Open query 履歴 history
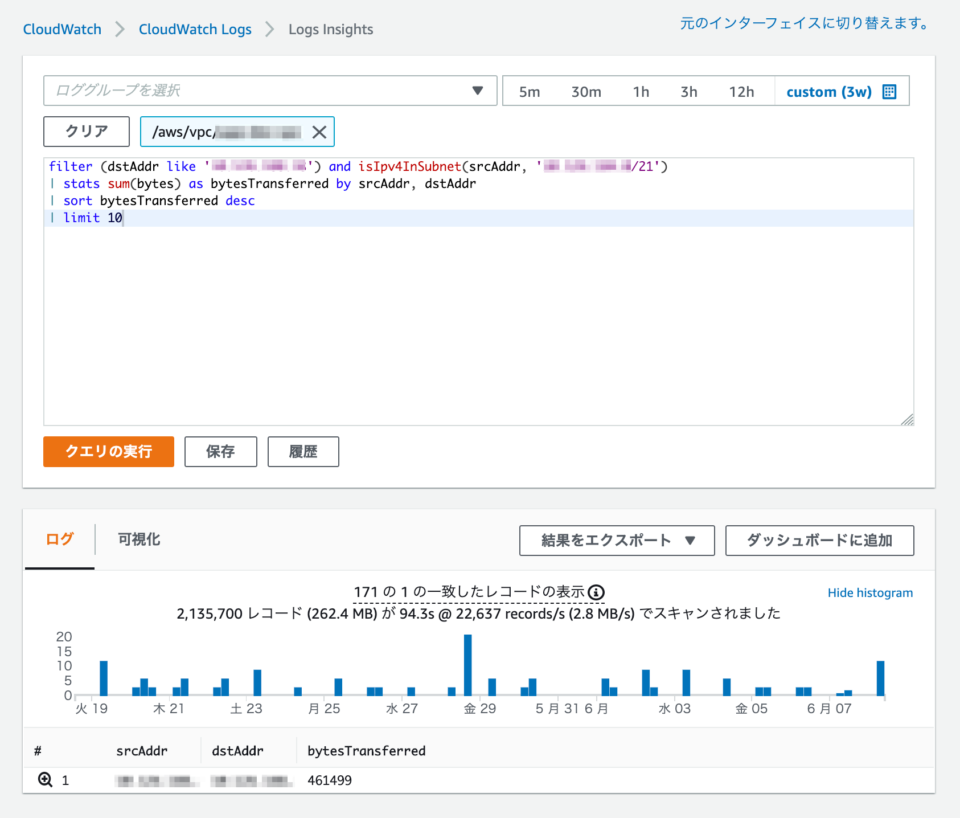 pyautogui.click(x=303, y=451)
